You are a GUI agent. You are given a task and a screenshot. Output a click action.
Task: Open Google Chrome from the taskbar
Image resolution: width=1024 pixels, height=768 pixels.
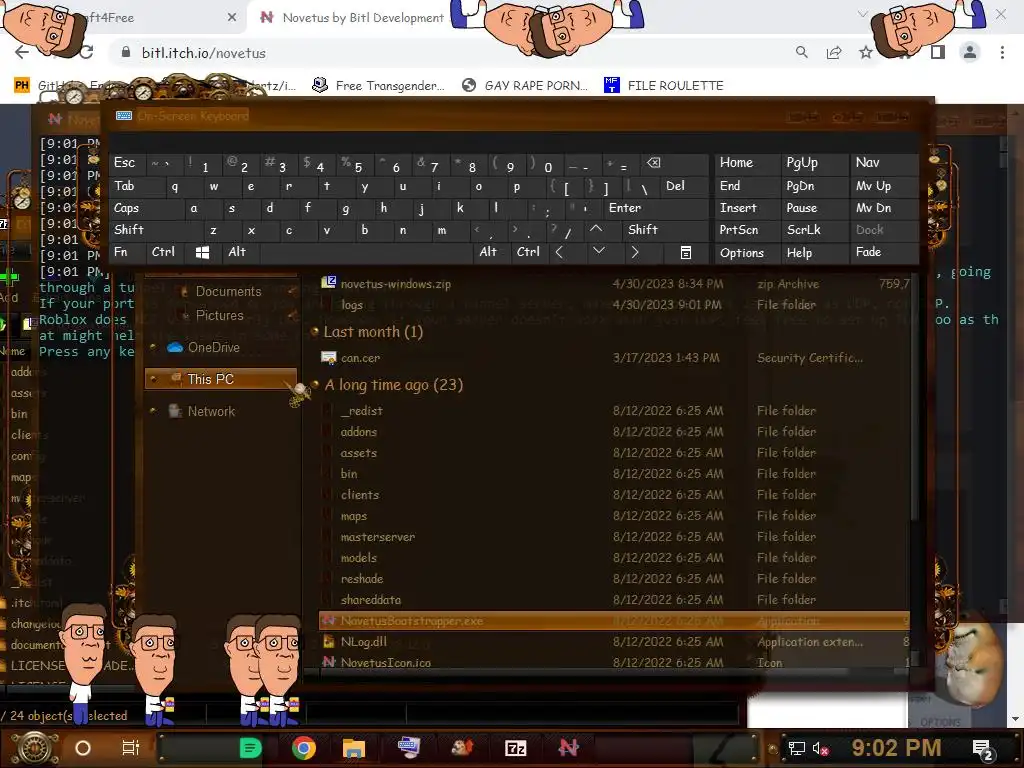[x=304, y=748]
